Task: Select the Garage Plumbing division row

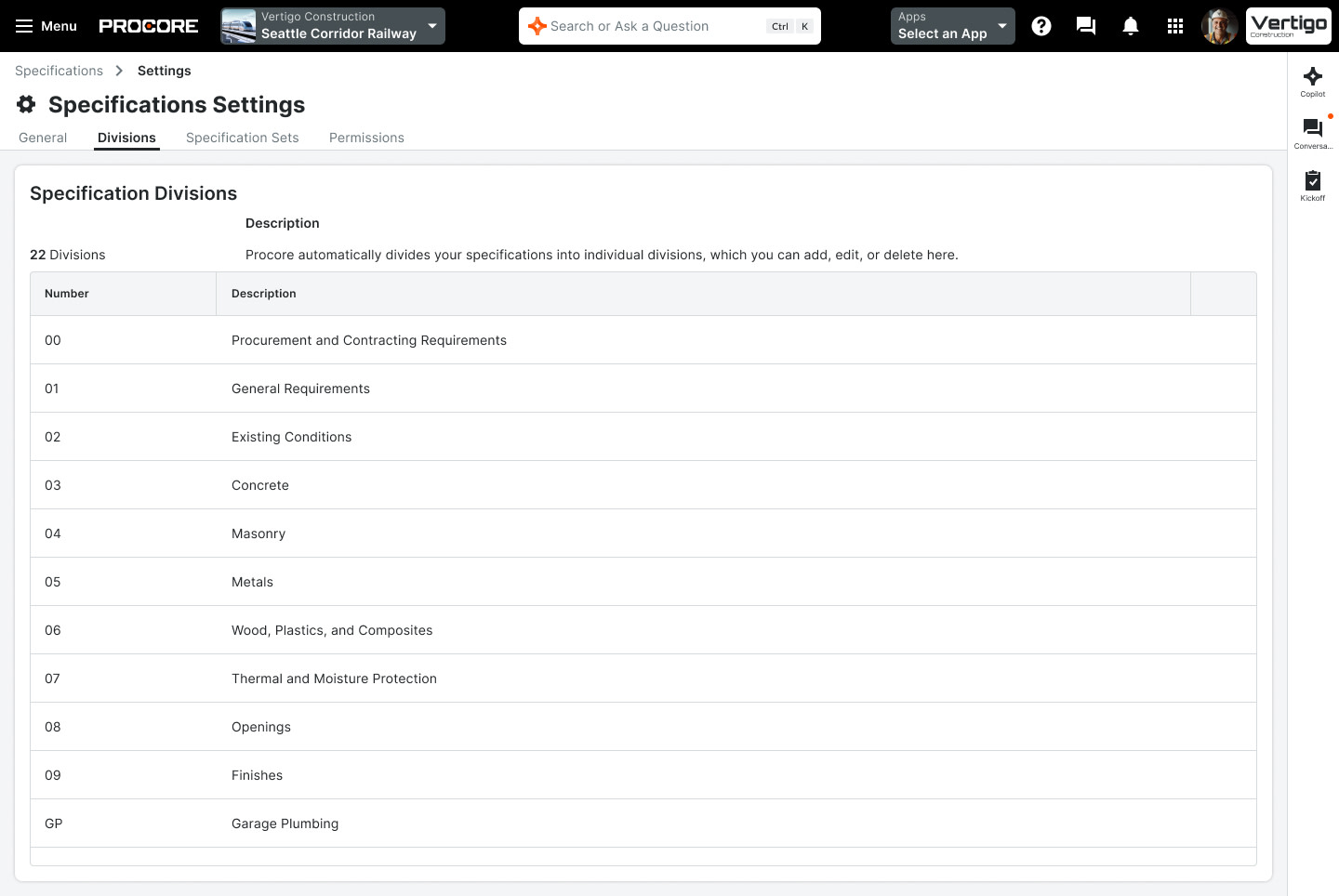Action: coord(643,824)
